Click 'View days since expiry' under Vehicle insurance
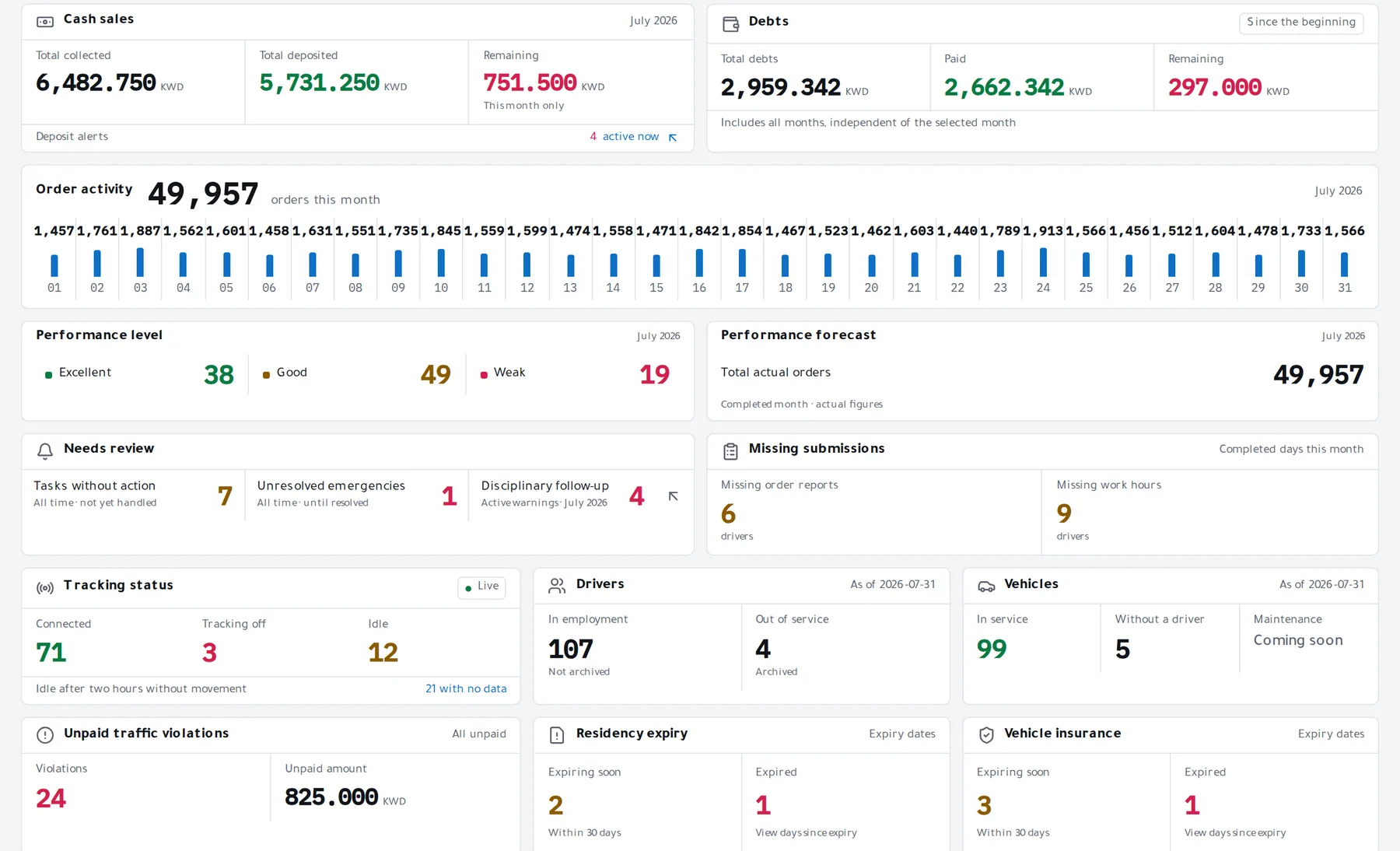Image resolution: width=1400 pixels, height=851 pixels. coord(1235,833)
